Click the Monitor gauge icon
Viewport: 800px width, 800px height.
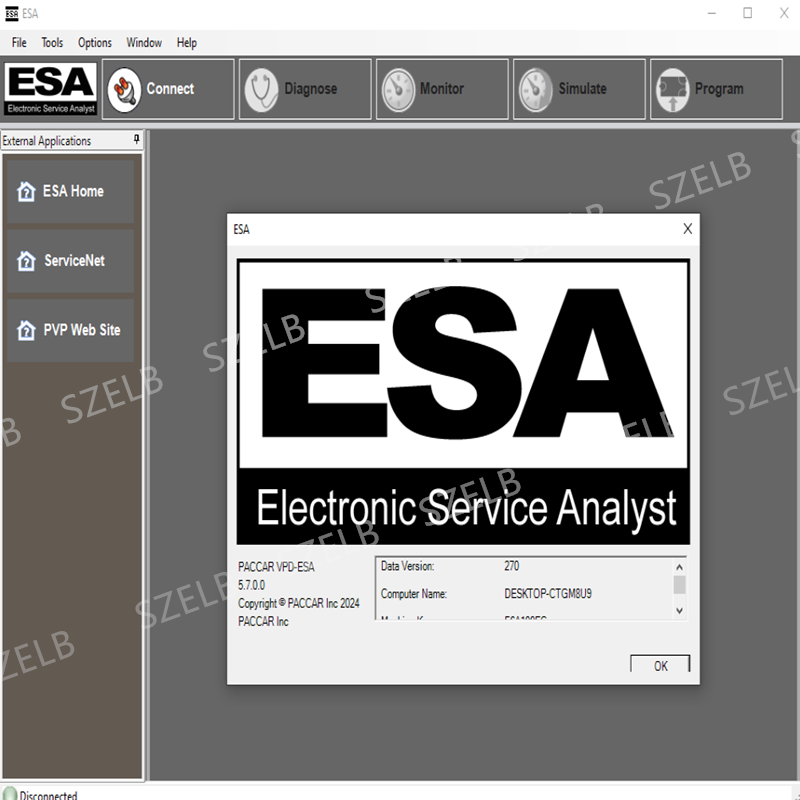click(398, 90)
